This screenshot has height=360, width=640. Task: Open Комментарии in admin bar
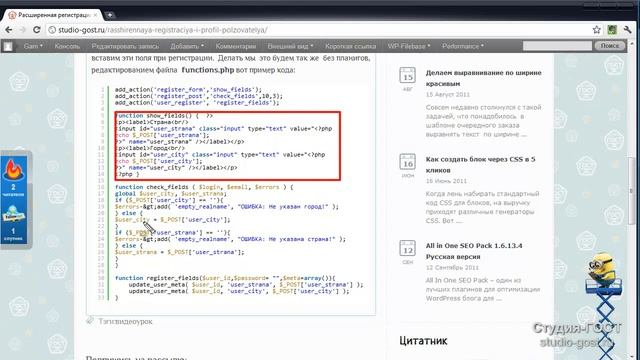tap(236, 46)
